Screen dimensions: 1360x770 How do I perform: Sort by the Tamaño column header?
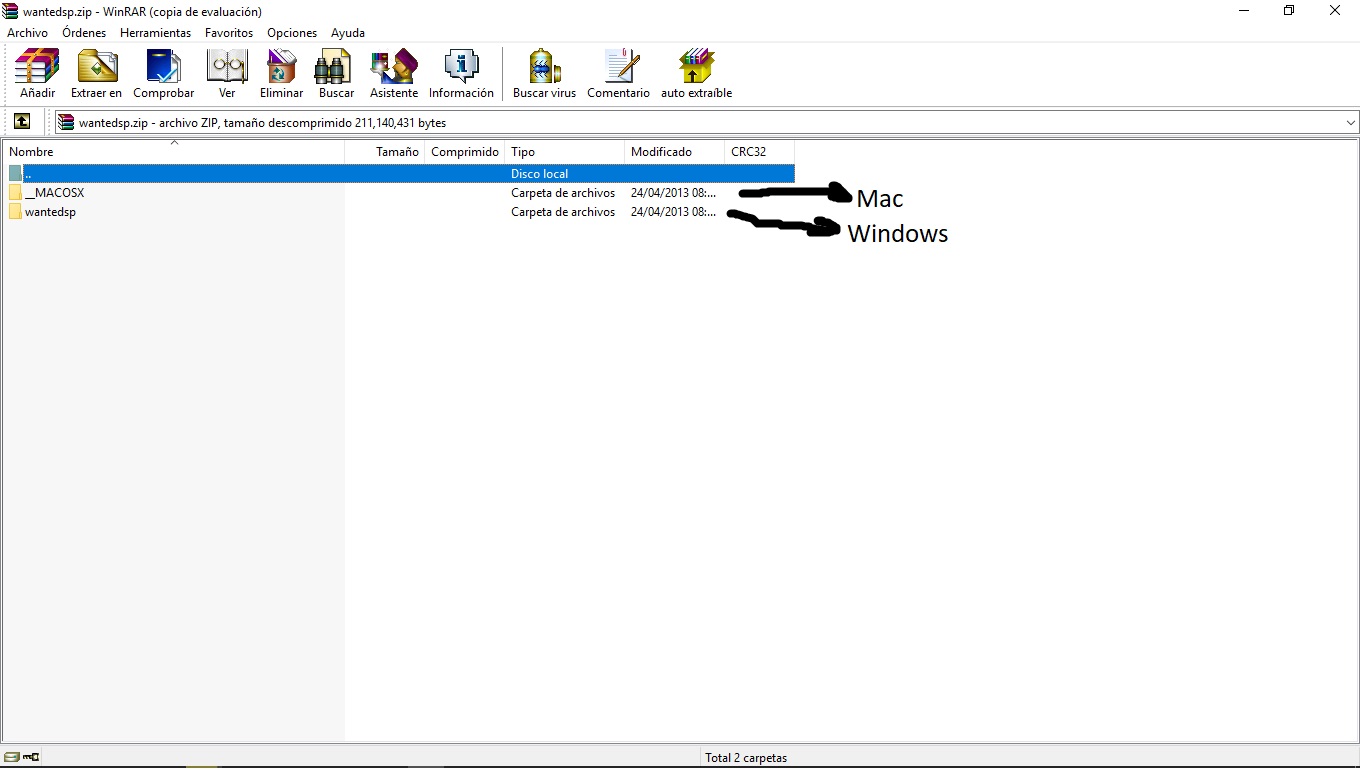pyautogui.click(x=385, y=152)
